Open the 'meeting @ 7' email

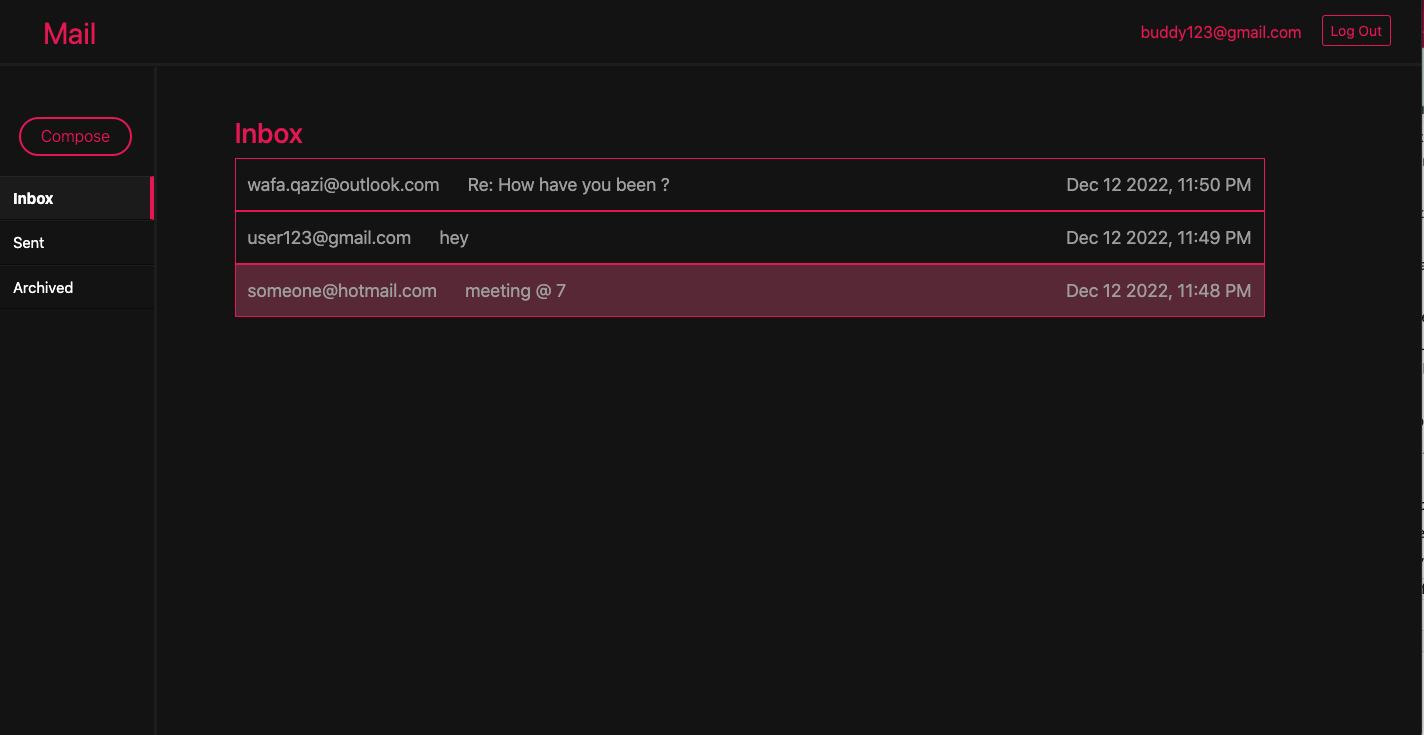(515, 290)
